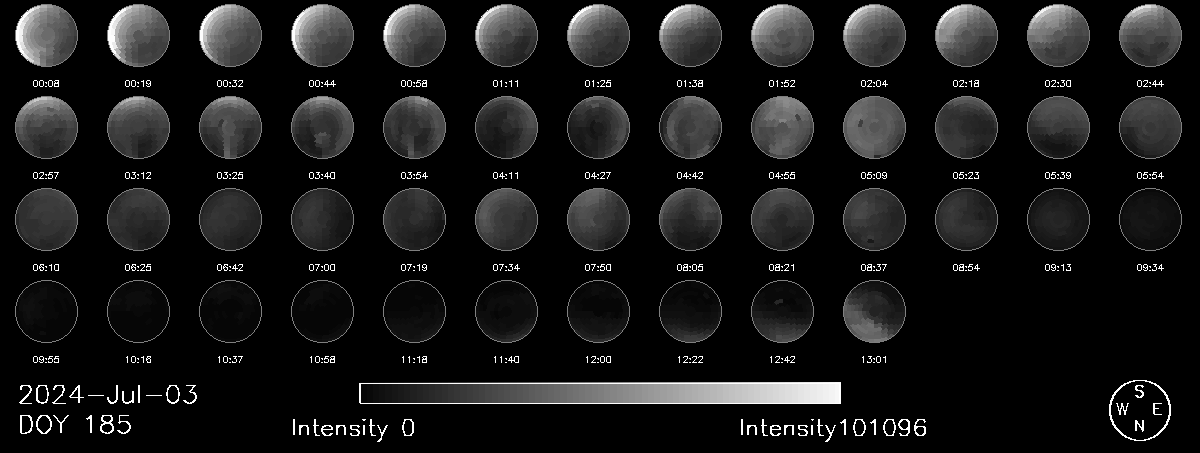Select the disk image labeled 00:08
Image resolution: width=1200 pixels, height=453 pixels.
(x=46, y=36)
